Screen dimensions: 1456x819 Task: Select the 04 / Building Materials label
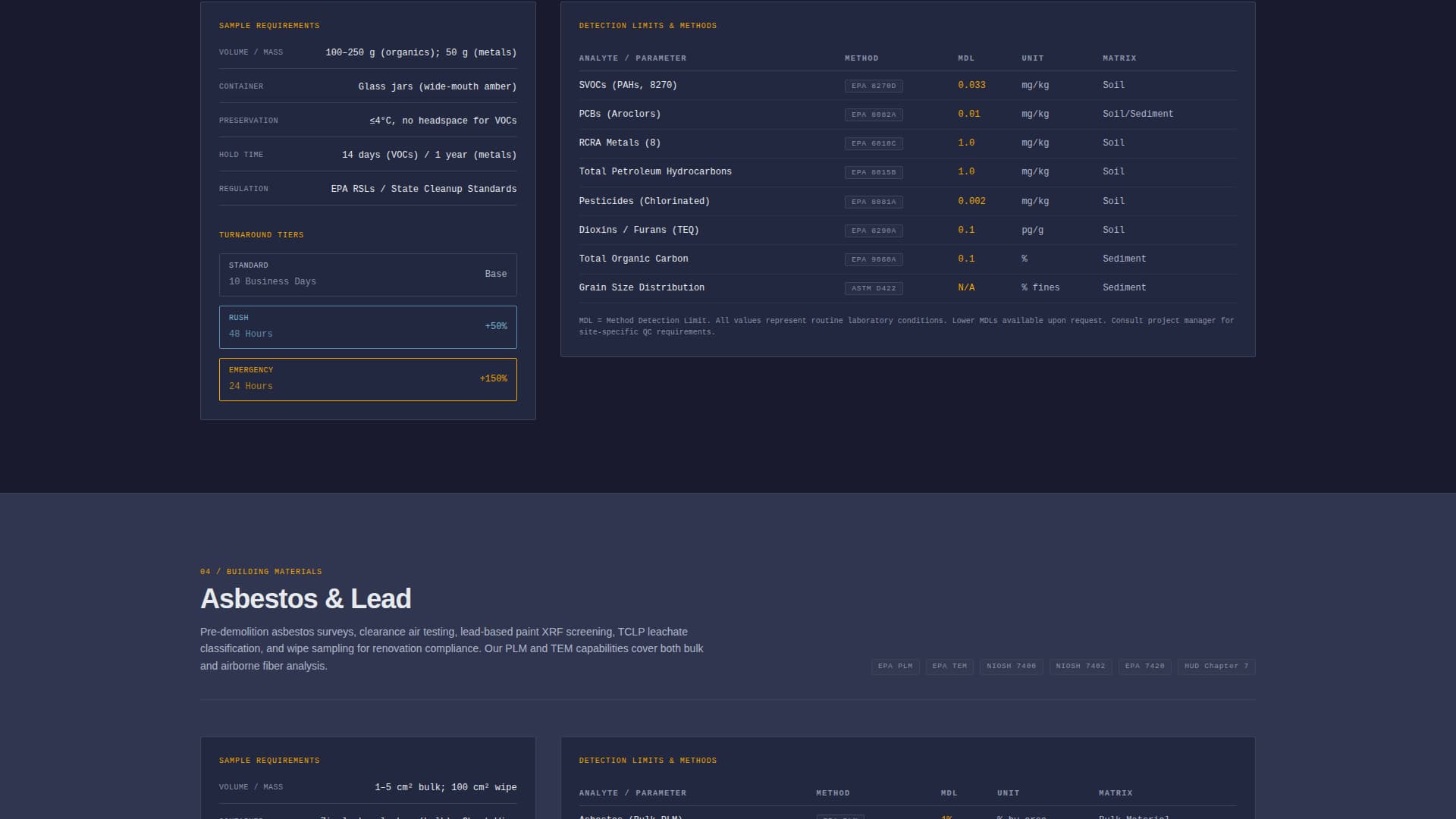[x=261, y=572]
